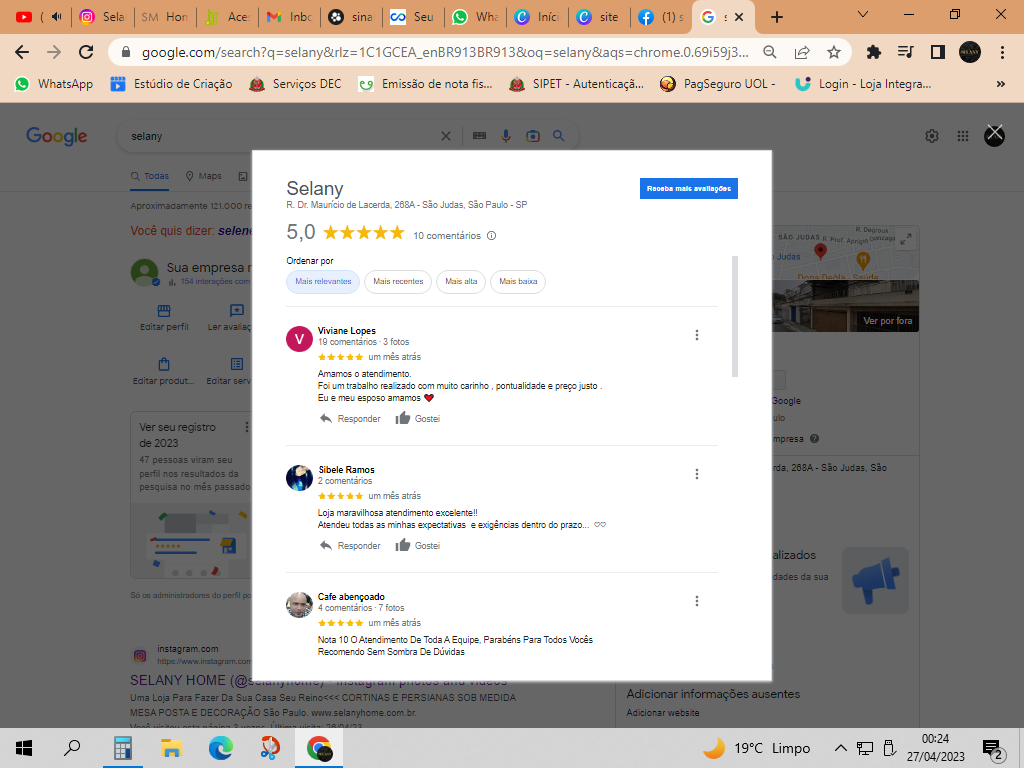This screenshot has height=768, width=1024.
Task: Switch to the Facebook browser tab
Action: point(661,17)
